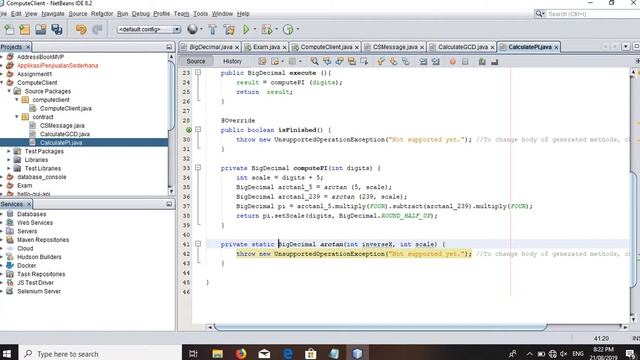
Task: Click the Find Selection magnifier icon
Action: [314, 62]
